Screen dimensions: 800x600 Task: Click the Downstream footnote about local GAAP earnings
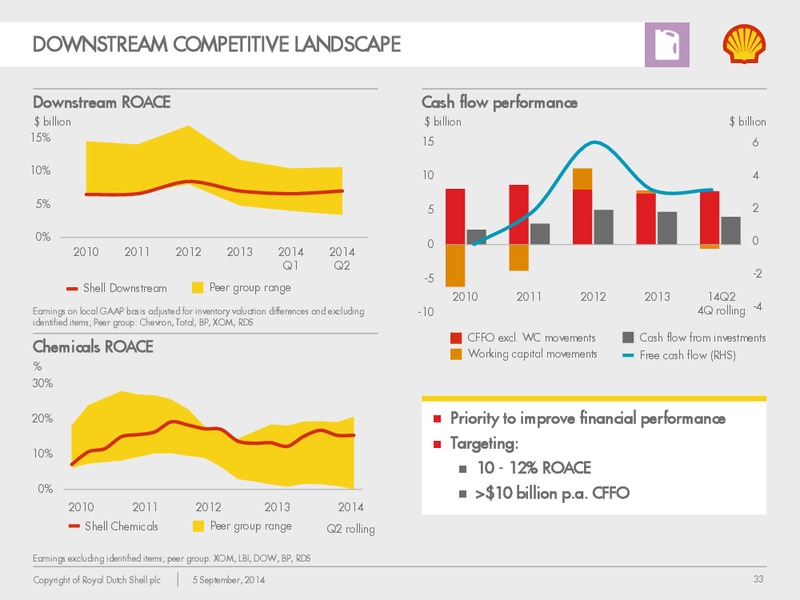pos(198,317)
